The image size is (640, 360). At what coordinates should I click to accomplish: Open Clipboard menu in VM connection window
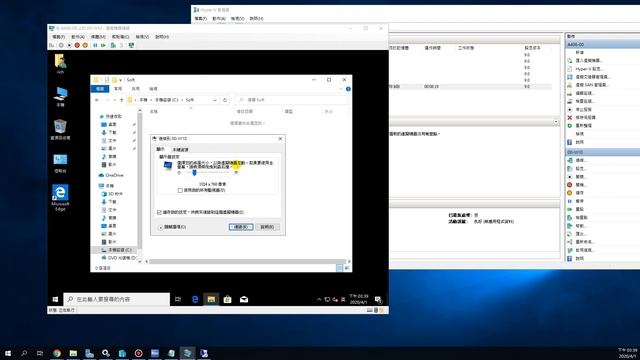coord(121,37)
